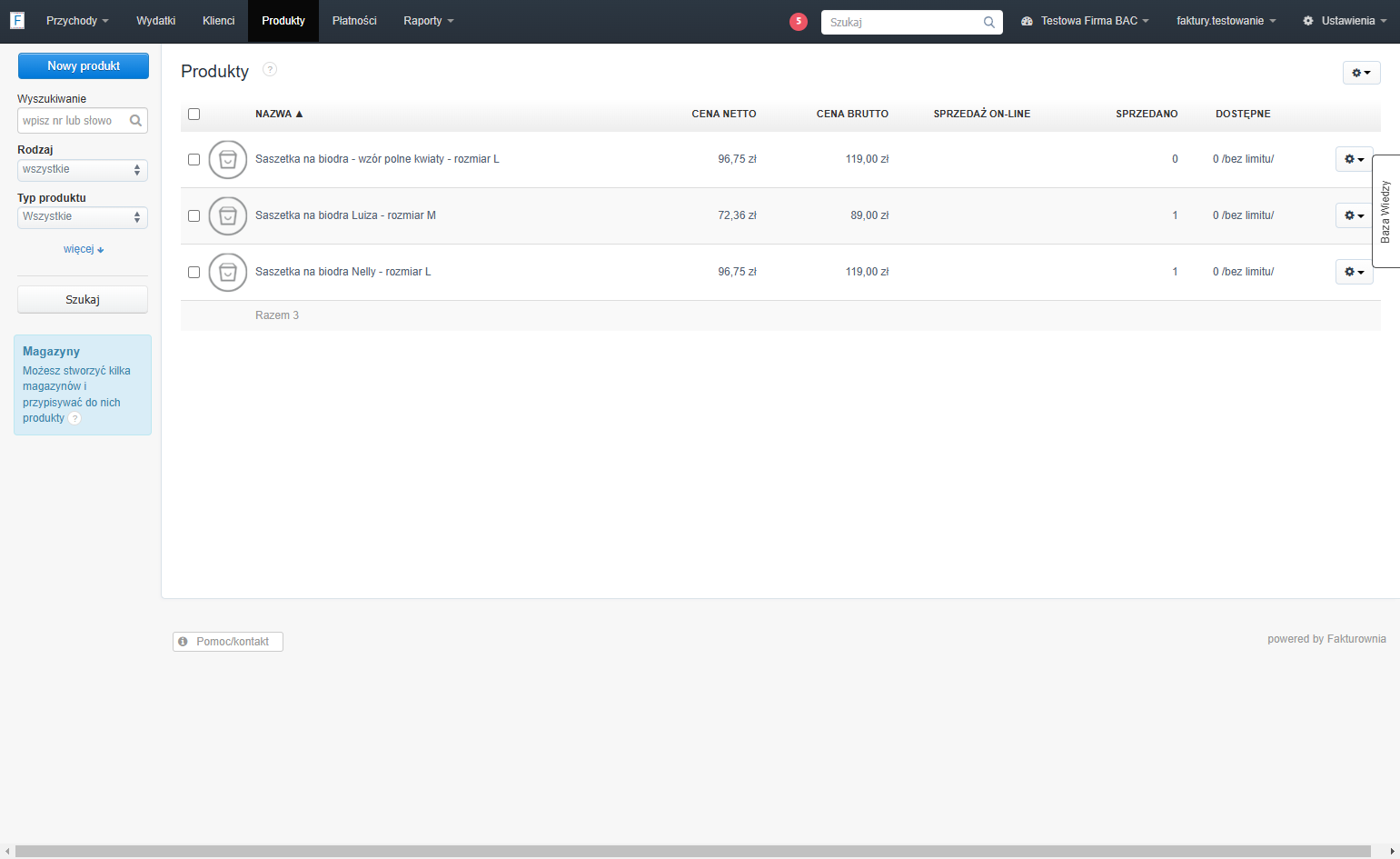
Task: Click the product icon for Saszetka wzór polne kwiaty
Action: pos(228,160)
